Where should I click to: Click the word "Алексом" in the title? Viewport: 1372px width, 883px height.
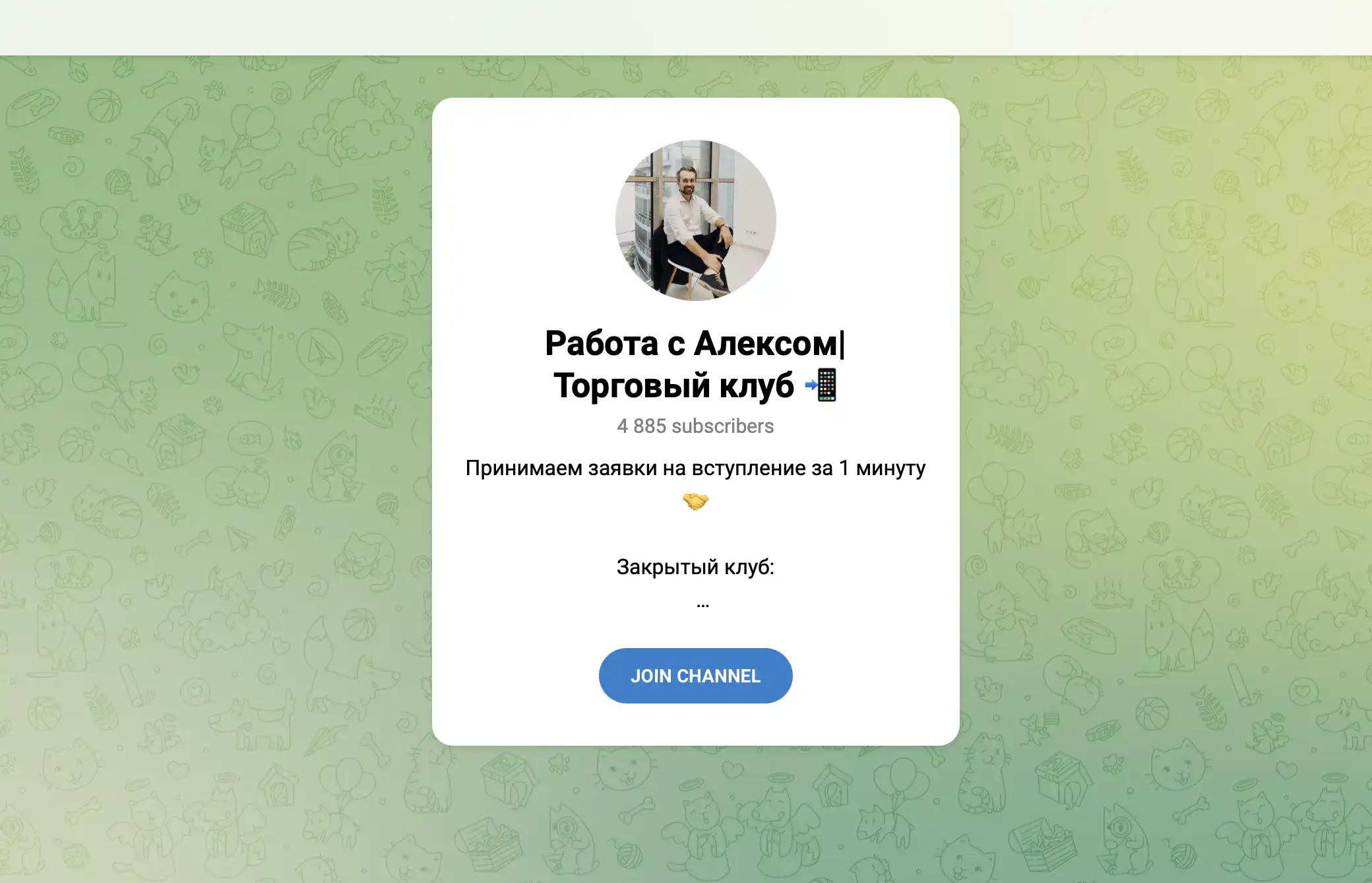(766, 343)
